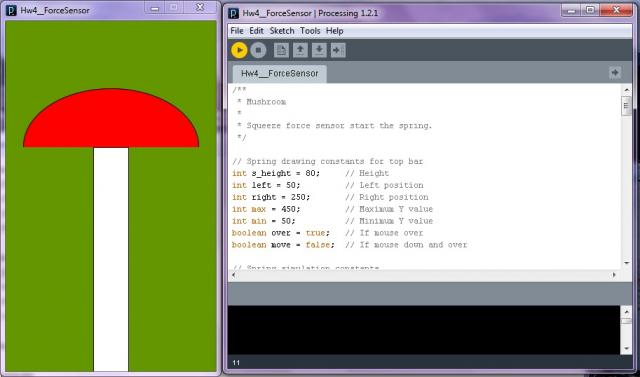Click the horizontal scrollbar's right arrow
The image size is (640, 377).
[x=614, y=275]
